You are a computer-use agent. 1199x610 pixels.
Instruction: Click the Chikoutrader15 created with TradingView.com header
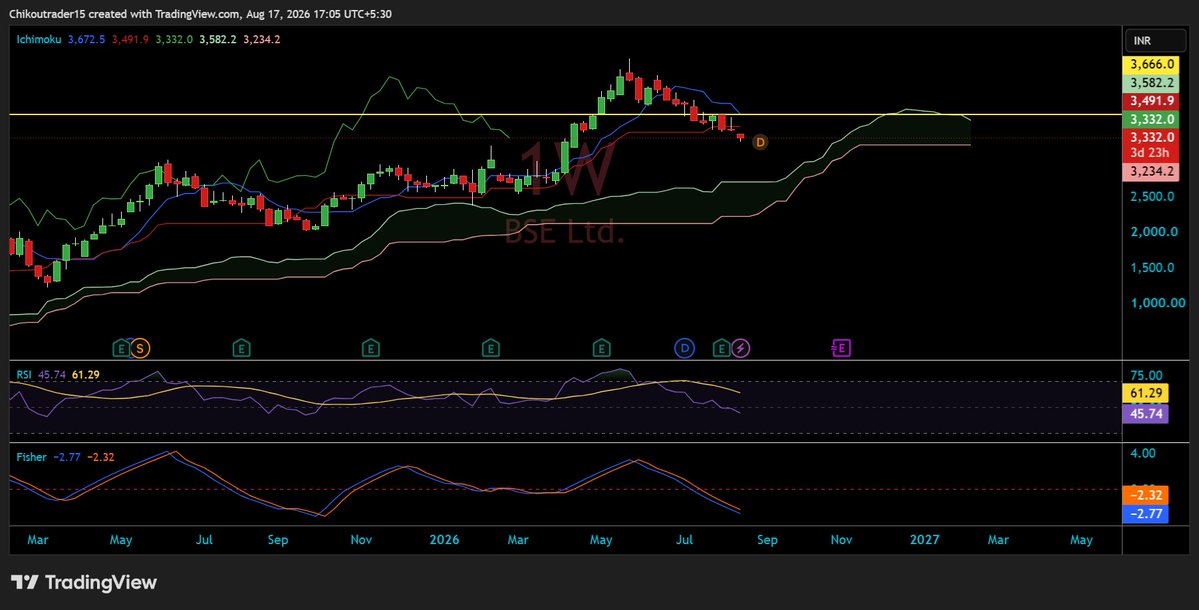pos(200,14)
